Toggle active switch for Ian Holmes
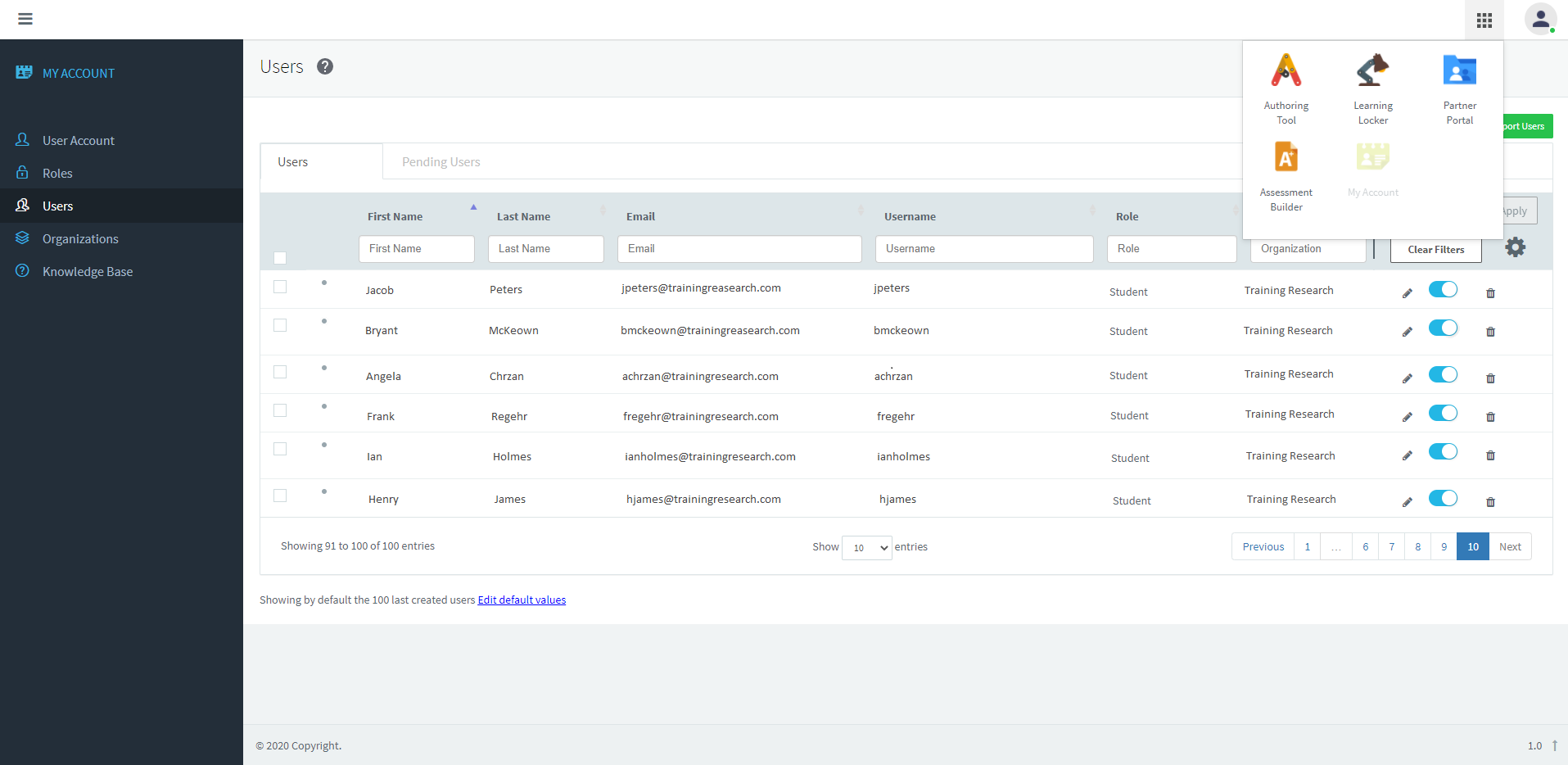 pos(1443,451)
